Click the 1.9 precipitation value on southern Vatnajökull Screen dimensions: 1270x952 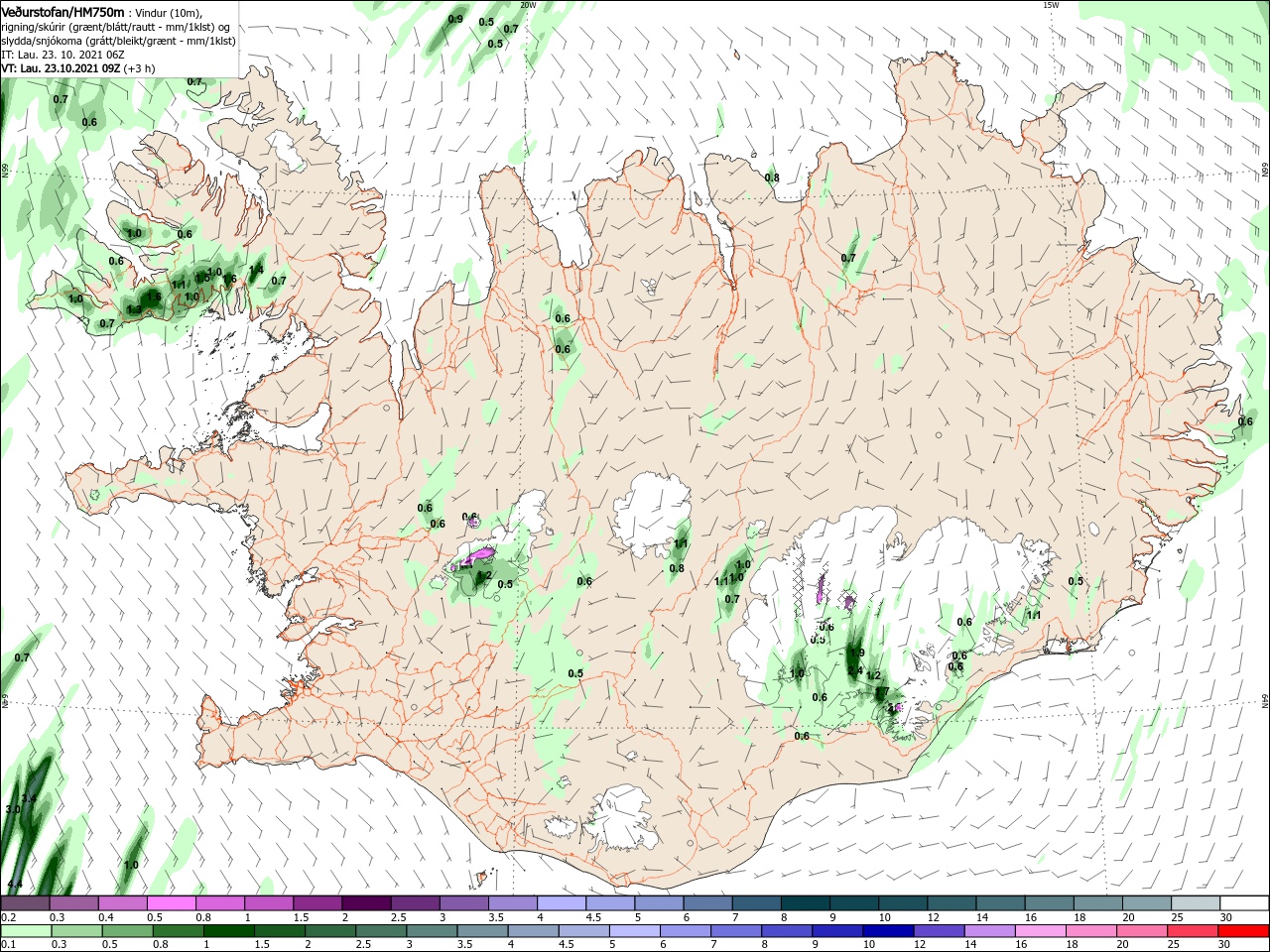856,653
